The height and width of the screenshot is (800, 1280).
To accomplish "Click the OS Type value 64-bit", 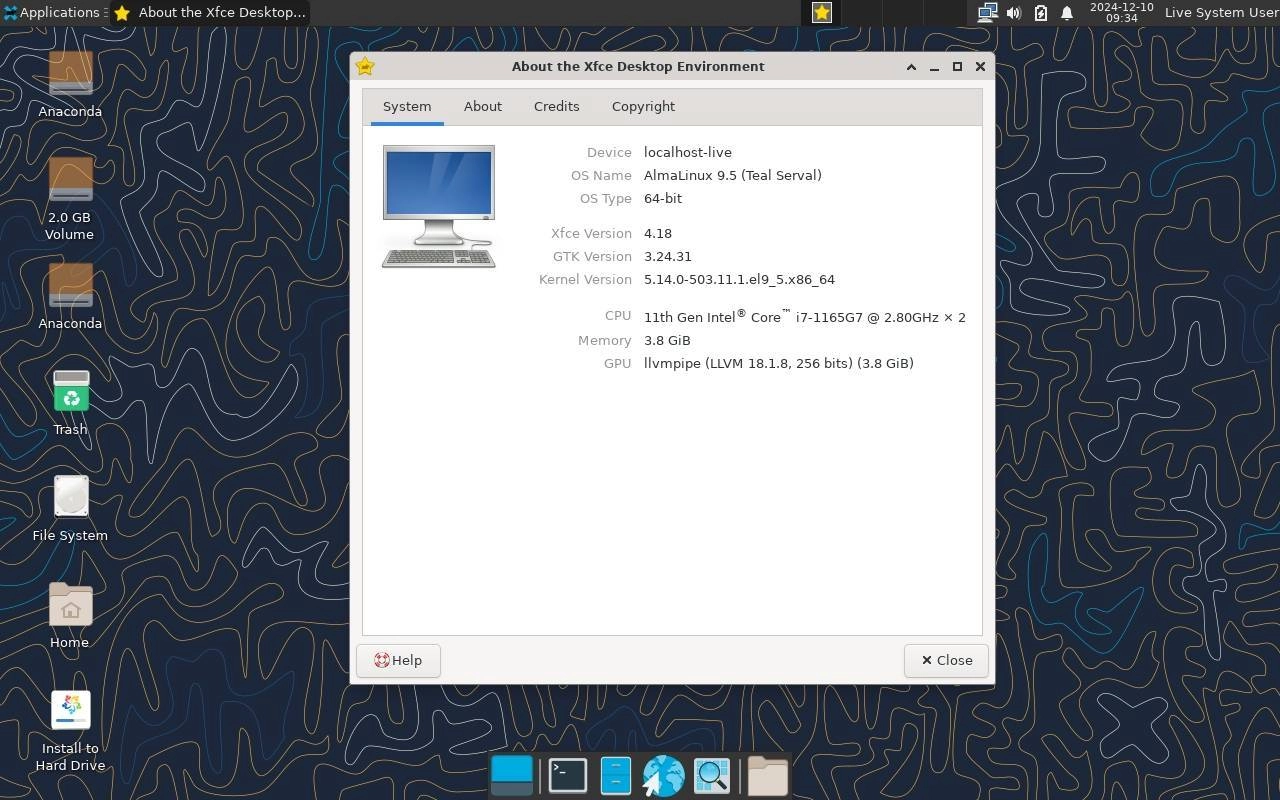I will 663,198.
